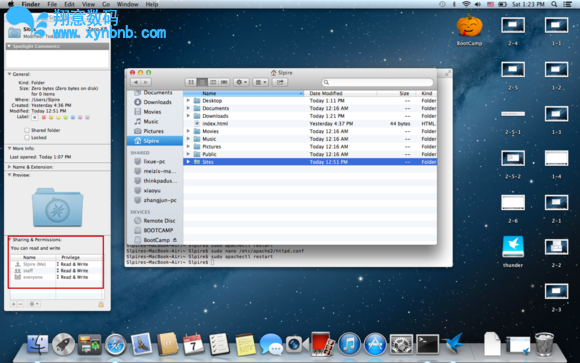Screen dimensions: 580x363
Task: Launch Safari from the Dock
Action: pos(115,345)
